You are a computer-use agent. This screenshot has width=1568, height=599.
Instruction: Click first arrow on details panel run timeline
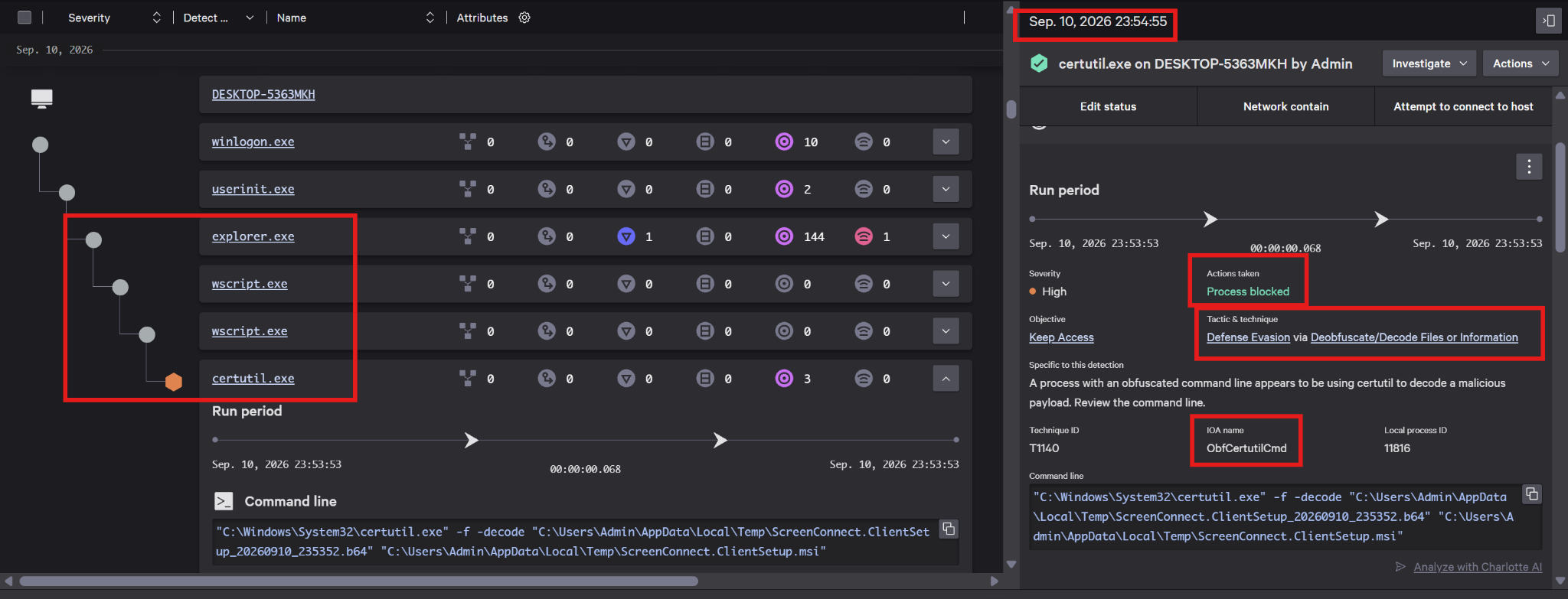[x=1210, y=220]
